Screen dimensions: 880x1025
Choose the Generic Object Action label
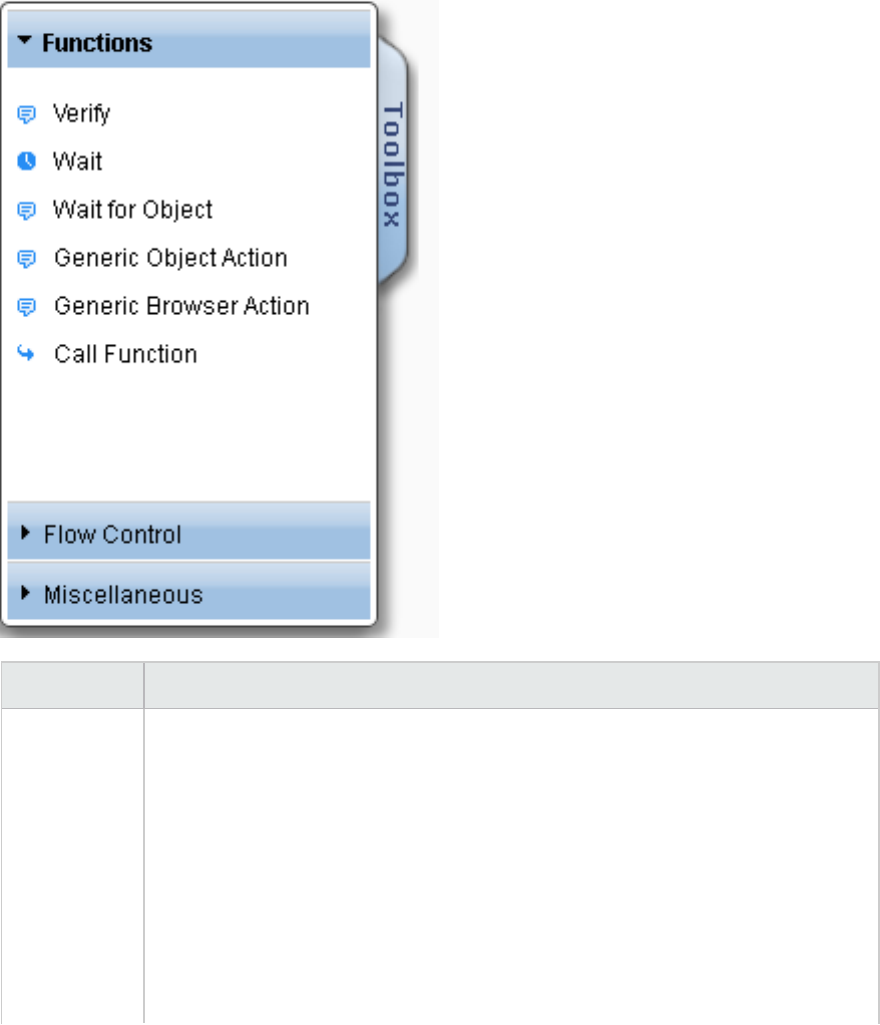pos(170,258)
